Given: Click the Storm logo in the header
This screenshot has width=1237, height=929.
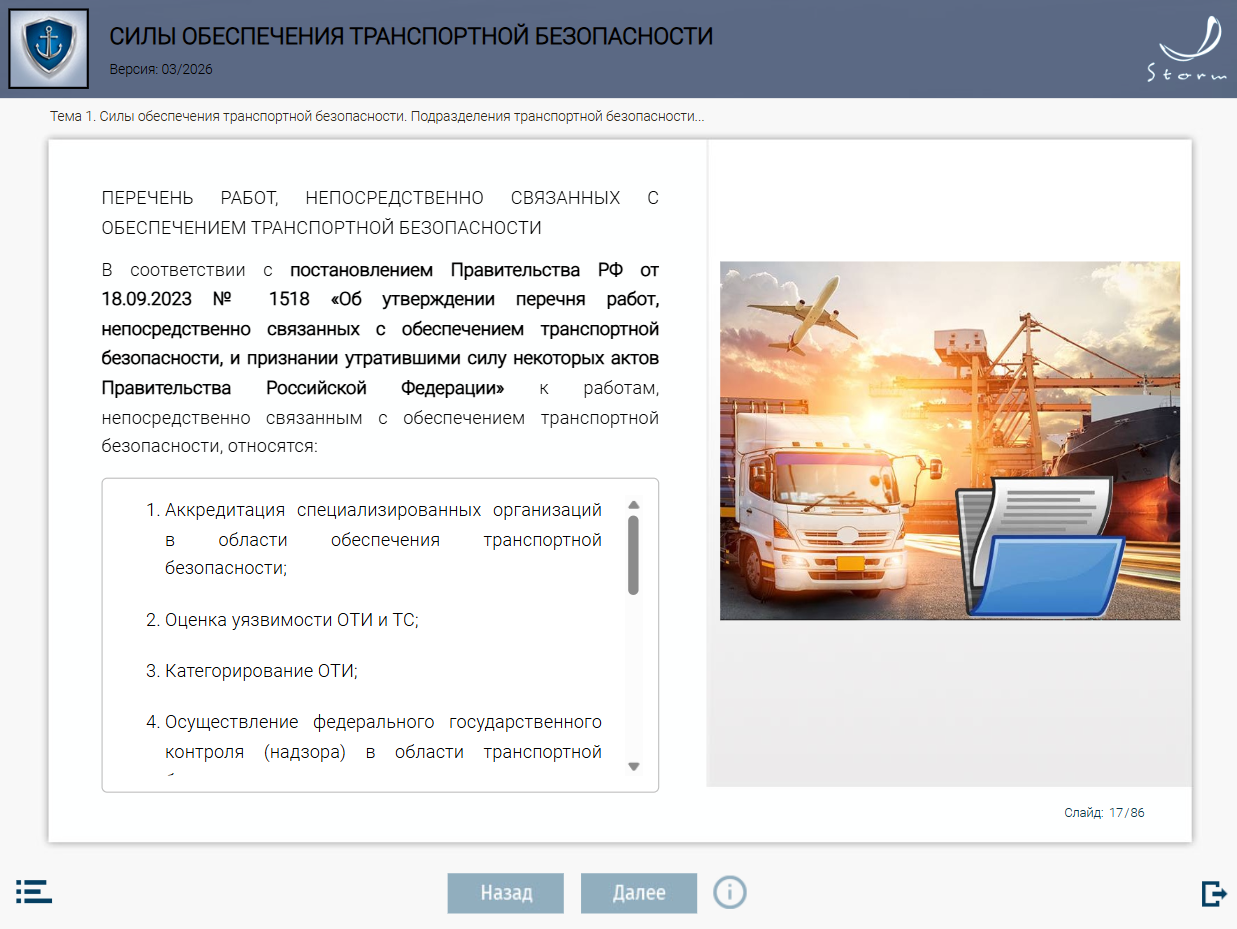Looking at the screenshot, I should (1186, 50).
